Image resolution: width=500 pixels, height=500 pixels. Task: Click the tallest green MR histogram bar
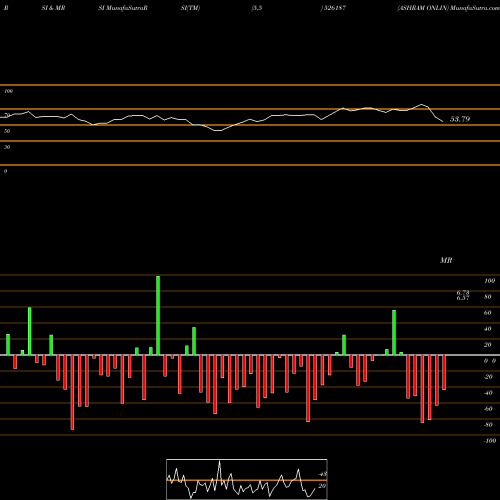pos(158,315)
